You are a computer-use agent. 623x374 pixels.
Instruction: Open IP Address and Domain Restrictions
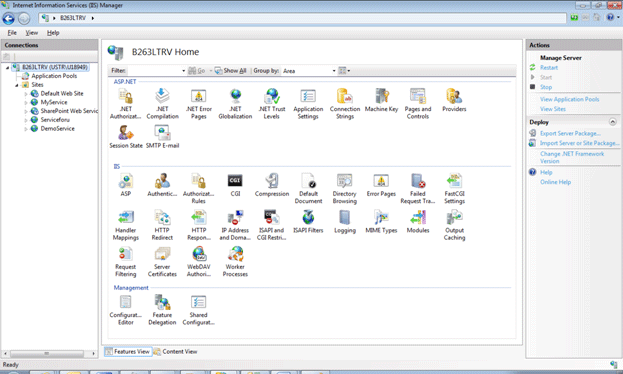[235, 225]
